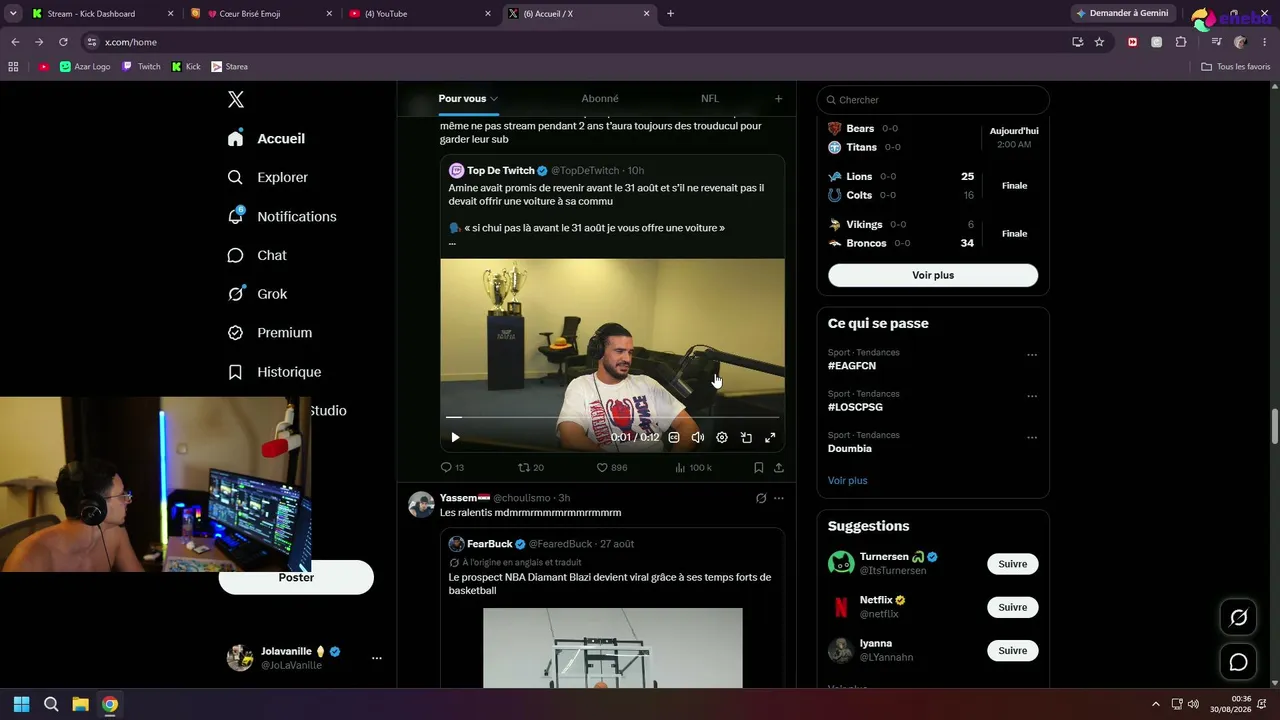Viewport: 1280px width, 720px height.
Task: Open the floating messages button
Action: click(x=1238, y=662)
